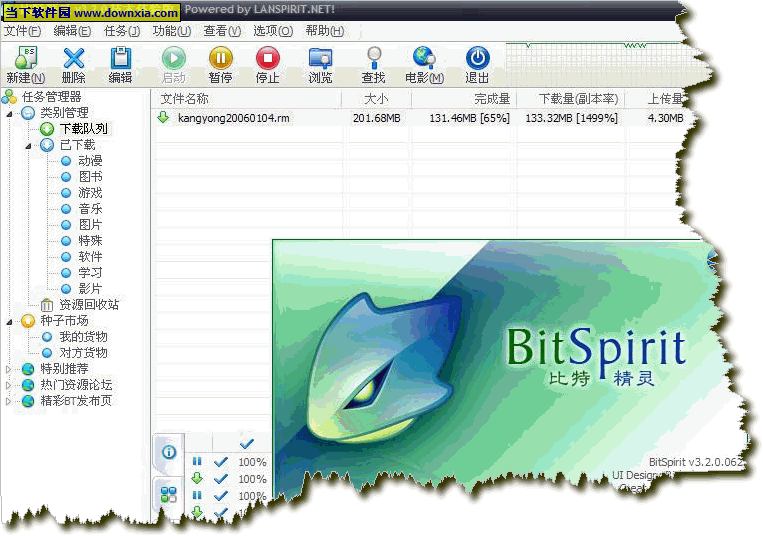Open the 编辑(E) menu

[x=72, y=31]
